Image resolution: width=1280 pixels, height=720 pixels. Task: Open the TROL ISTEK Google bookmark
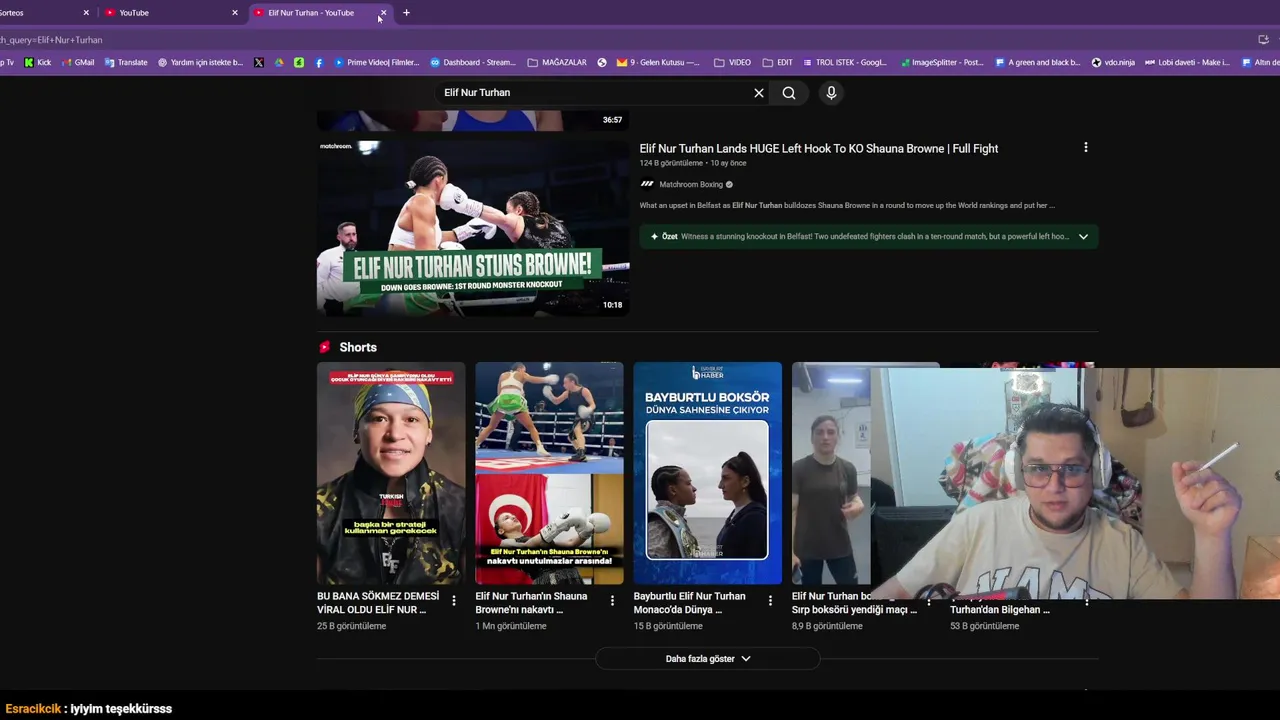pos(843,62)
